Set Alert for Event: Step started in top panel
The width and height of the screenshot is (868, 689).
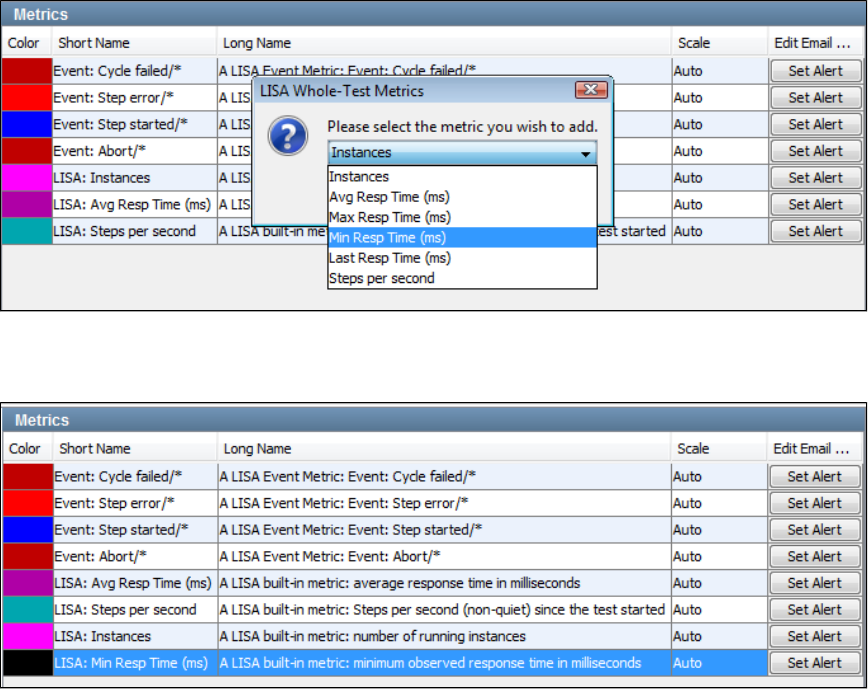[x=815, y=125]
